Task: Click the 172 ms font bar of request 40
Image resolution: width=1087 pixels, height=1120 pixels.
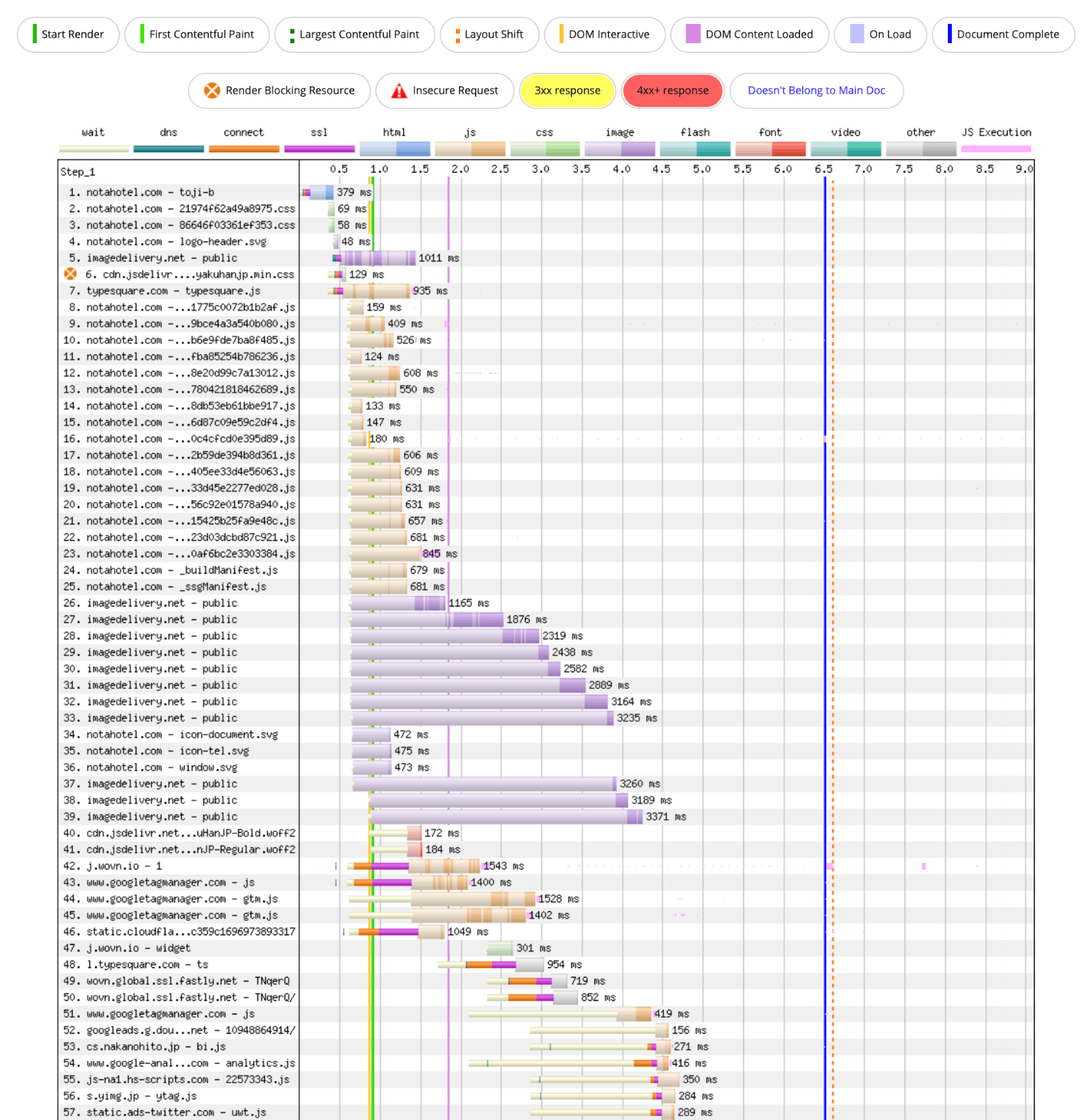Action: 414,833
